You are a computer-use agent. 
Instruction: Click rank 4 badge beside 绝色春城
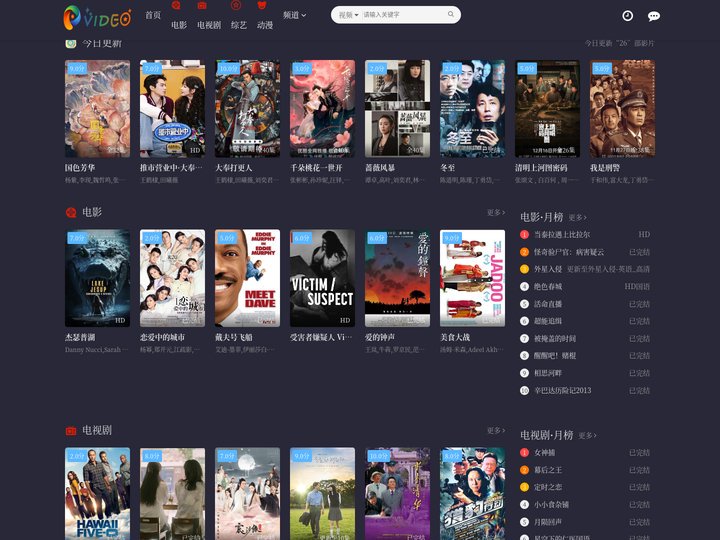click(x=524, y=287)
